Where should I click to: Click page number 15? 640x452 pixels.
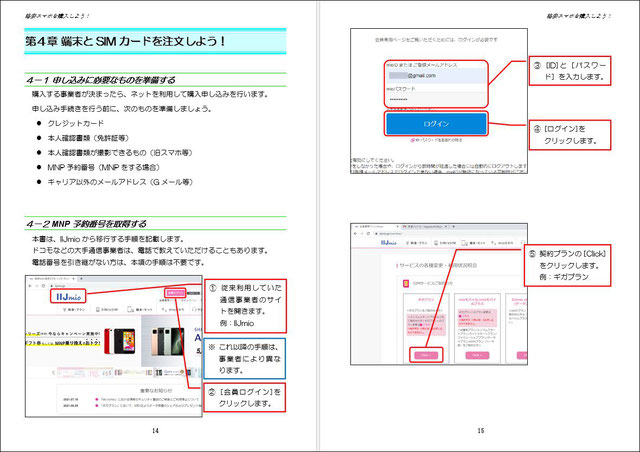click(480, 430)
